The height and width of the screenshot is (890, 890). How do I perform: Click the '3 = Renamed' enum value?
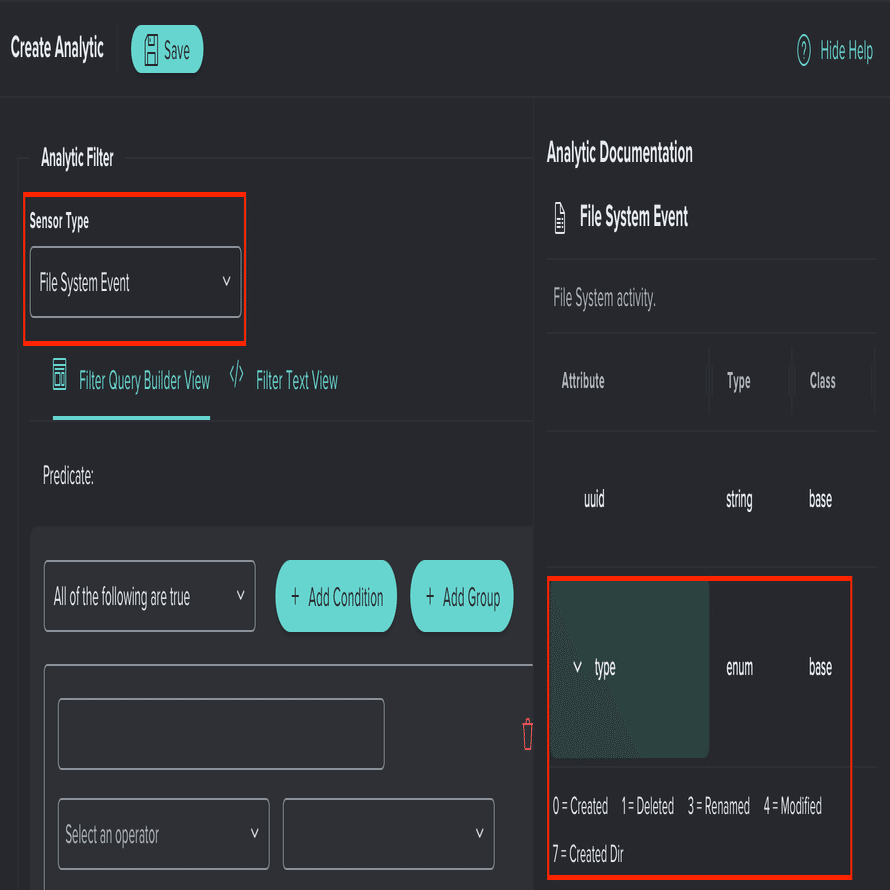[x=719, y=806]
